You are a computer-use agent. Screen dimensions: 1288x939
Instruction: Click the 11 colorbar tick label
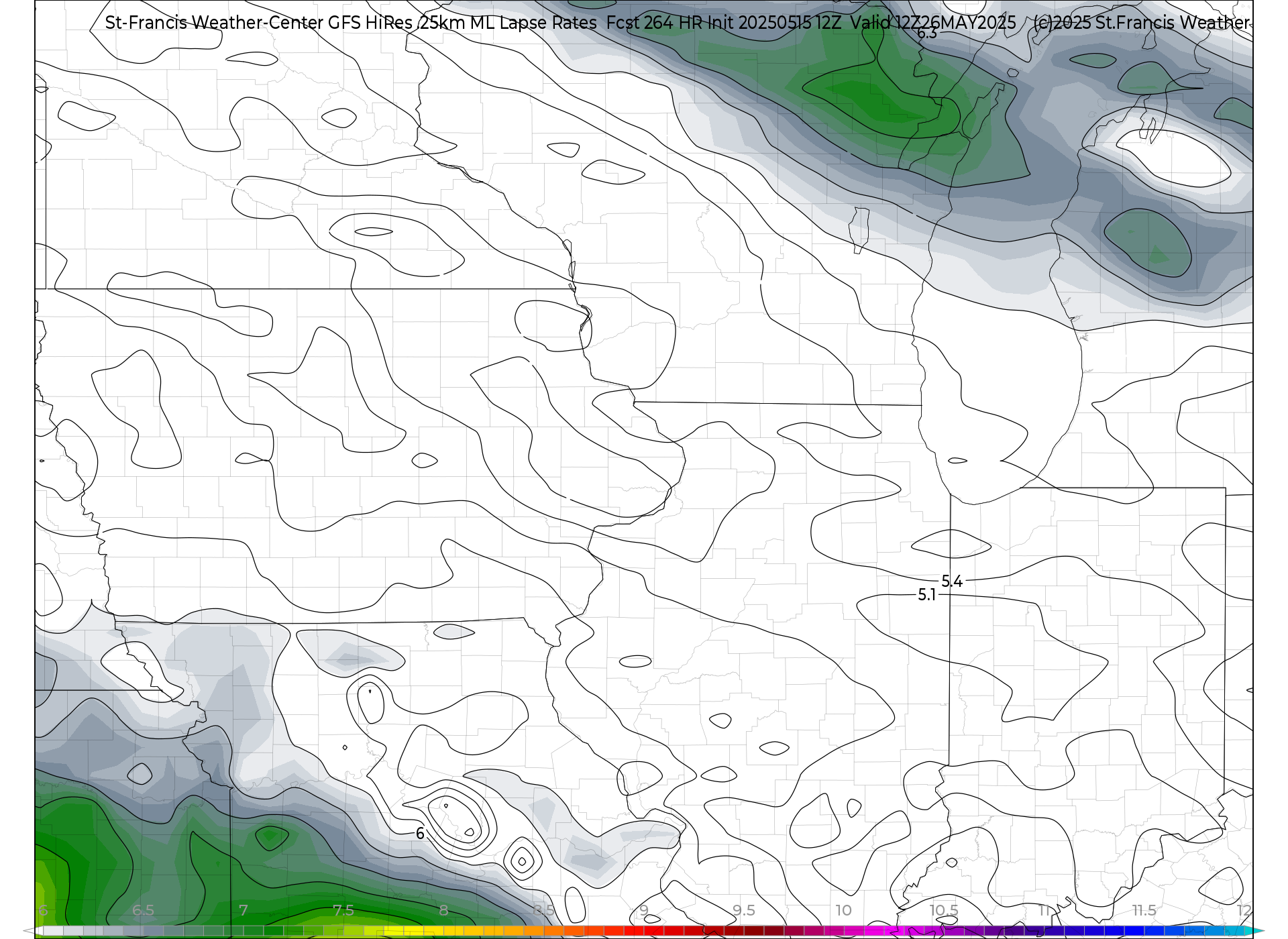pyautogui.click(x=1044, y=910)
